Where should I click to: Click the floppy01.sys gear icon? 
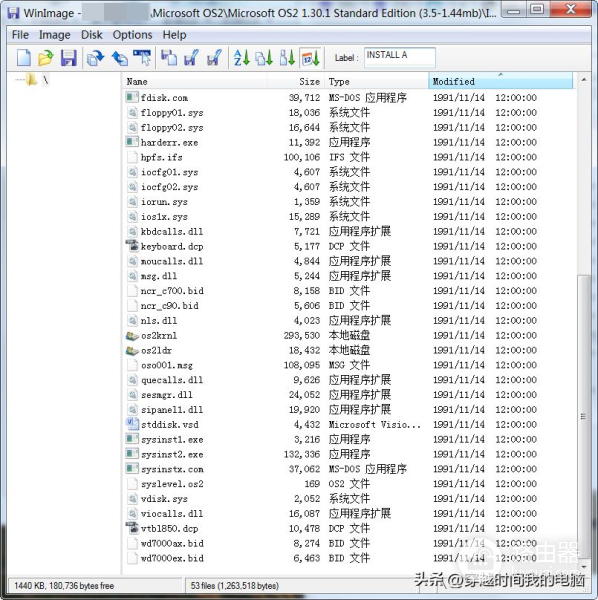[x=132, y=112]
